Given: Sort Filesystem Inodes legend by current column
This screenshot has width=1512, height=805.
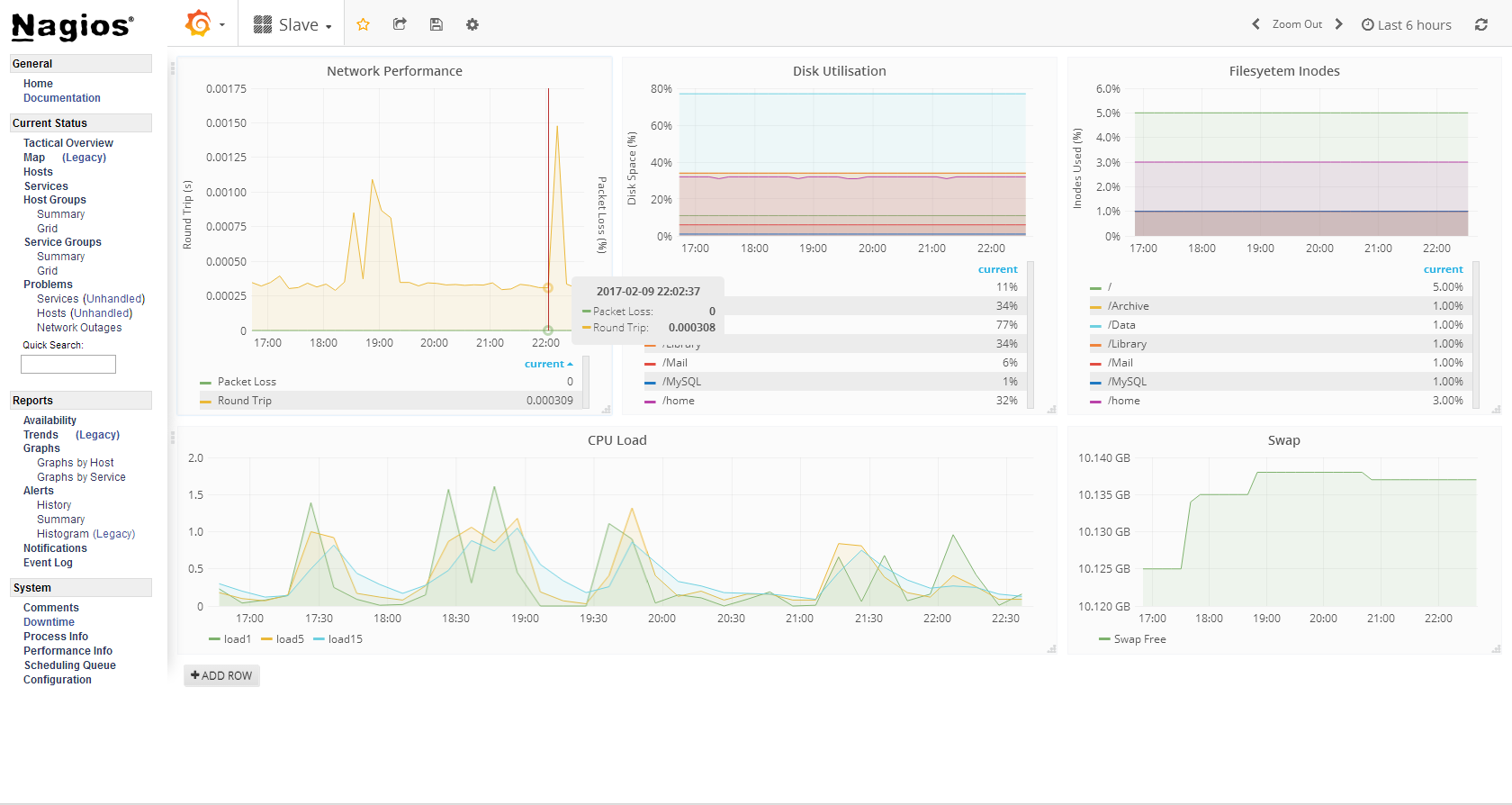Looking at the screenshot, I should pos(1443,269).
